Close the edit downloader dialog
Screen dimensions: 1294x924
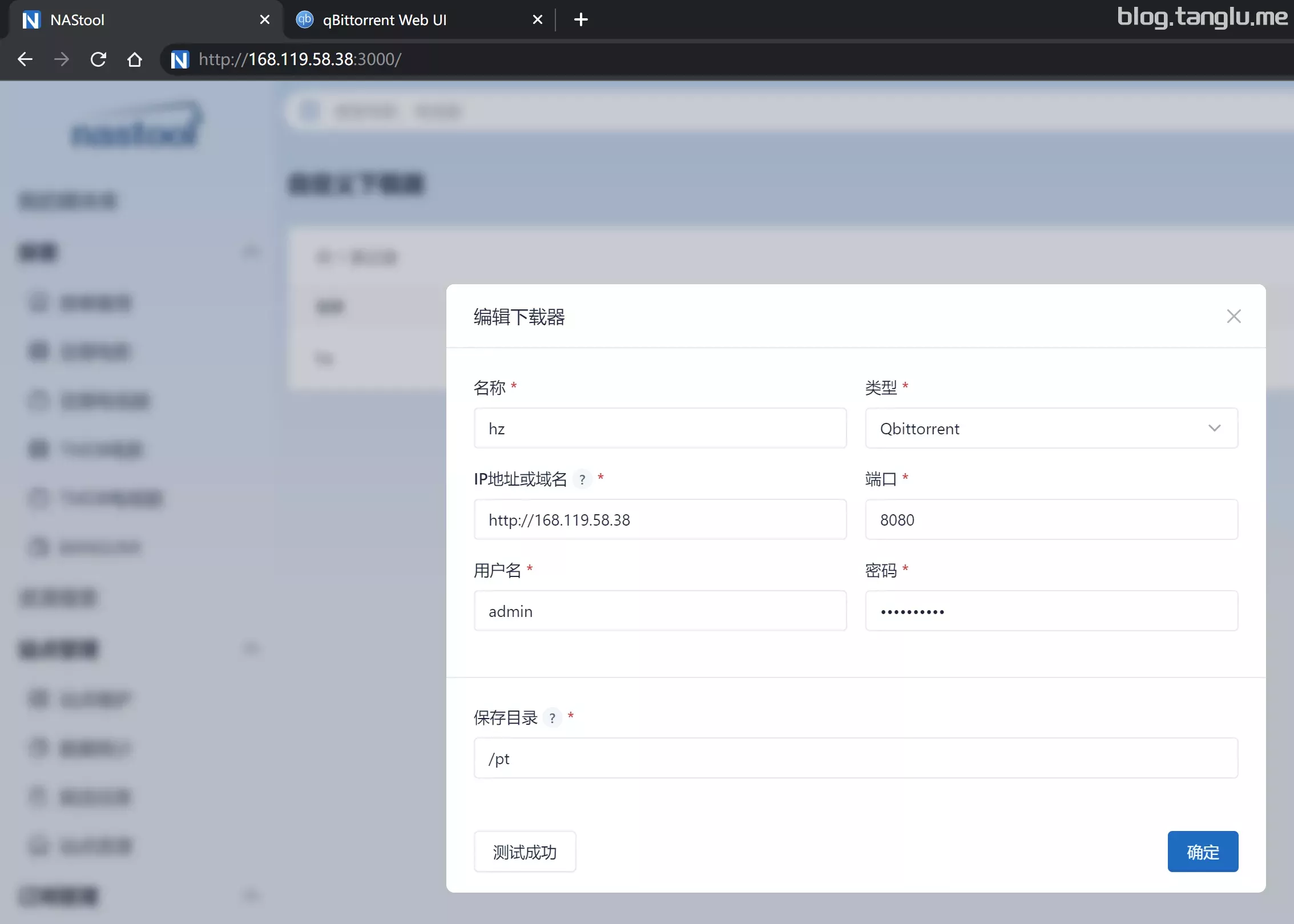[x=1233, y=316]
